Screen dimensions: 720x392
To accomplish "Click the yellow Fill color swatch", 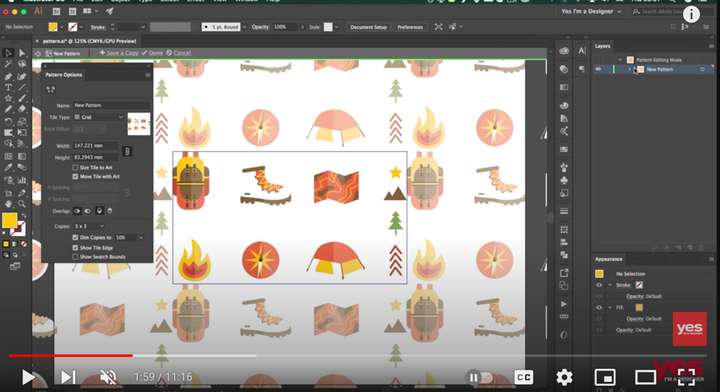I will [x=9, y=220].
